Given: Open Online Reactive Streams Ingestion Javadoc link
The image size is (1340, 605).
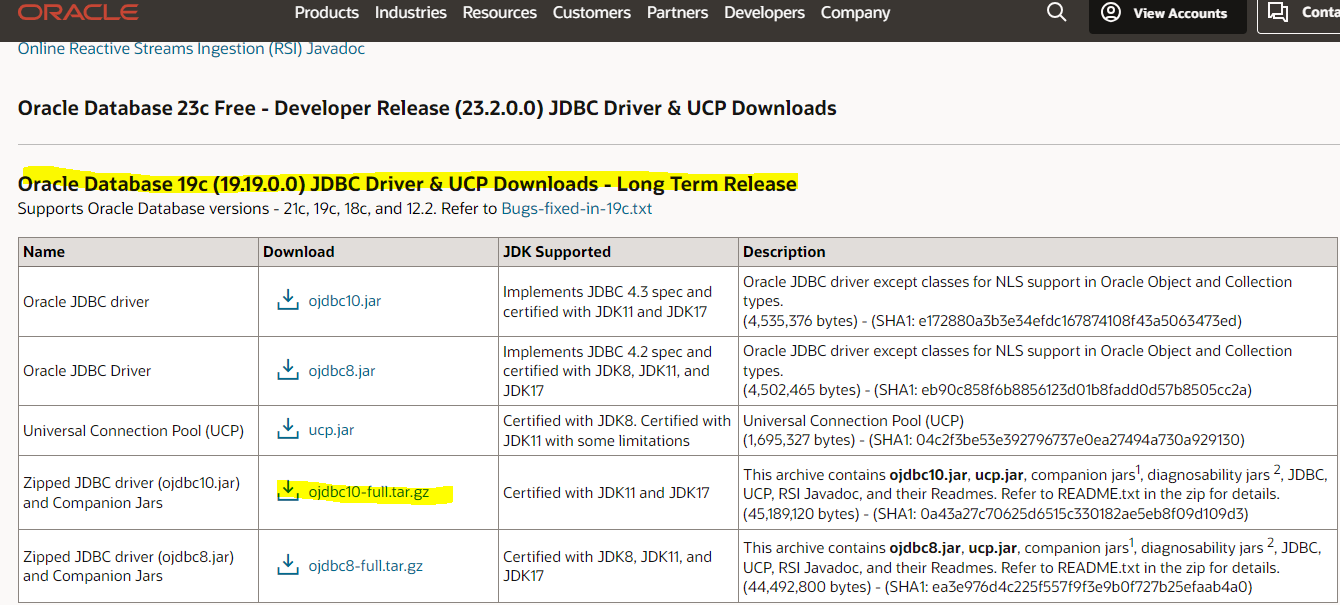Looking at the screenshot, I should click(191, 48).
